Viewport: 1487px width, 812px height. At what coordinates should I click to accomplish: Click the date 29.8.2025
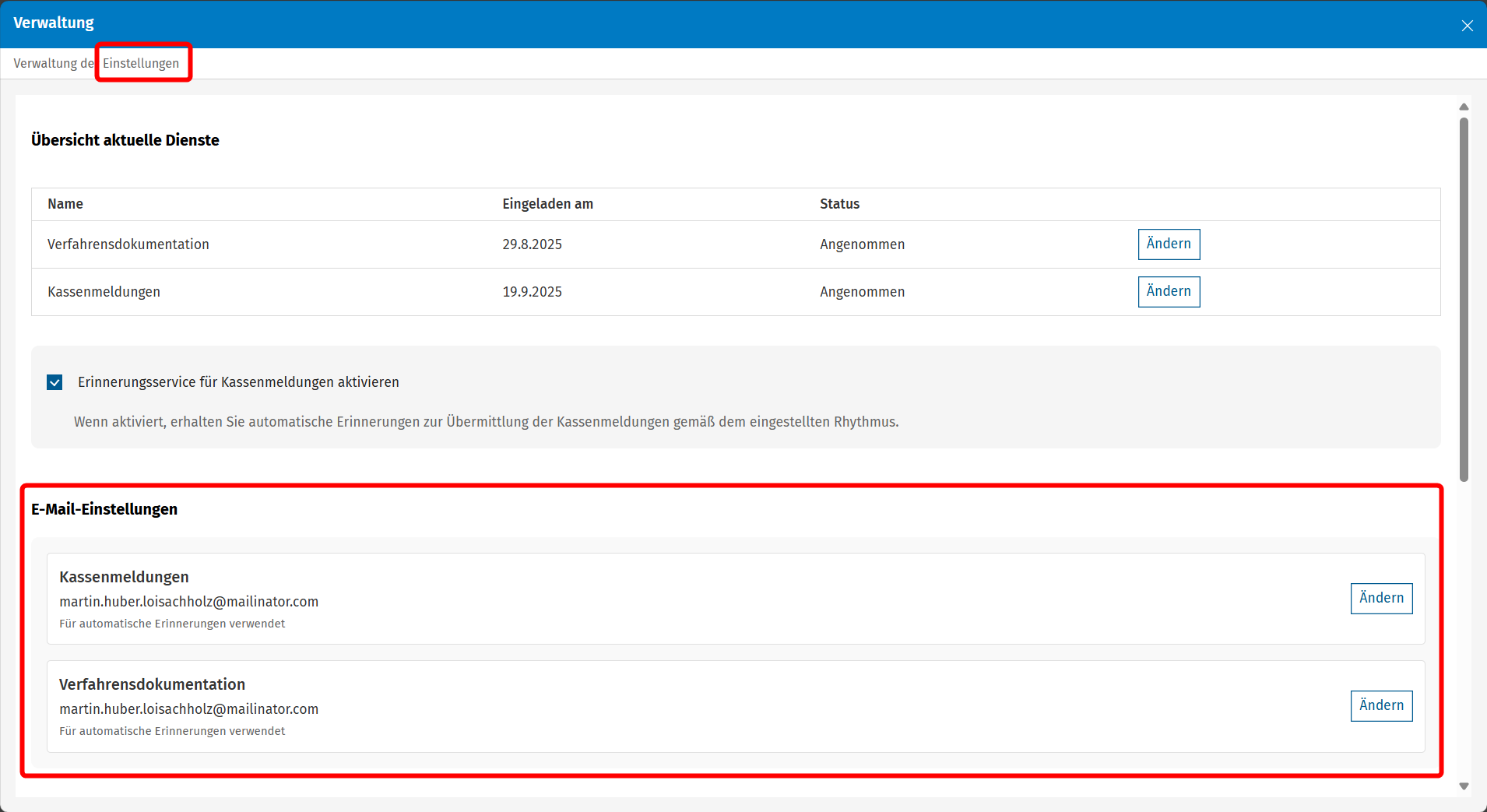tap(532, 244)
